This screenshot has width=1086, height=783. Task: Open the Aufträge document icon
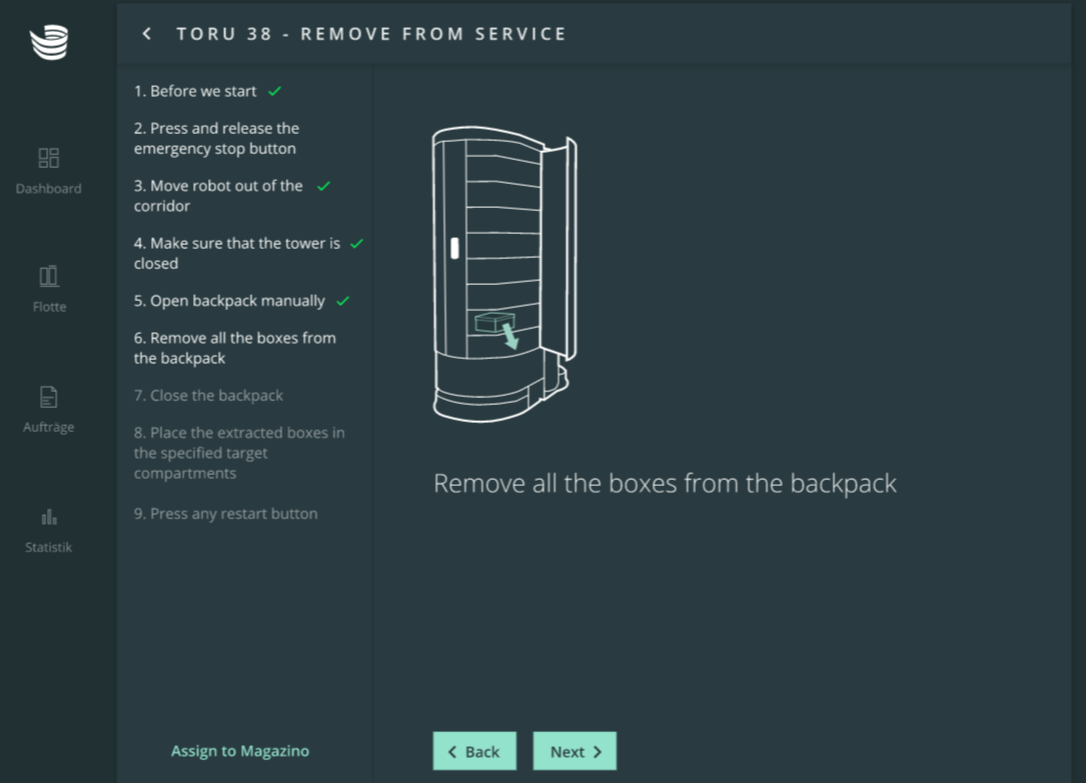49,397
